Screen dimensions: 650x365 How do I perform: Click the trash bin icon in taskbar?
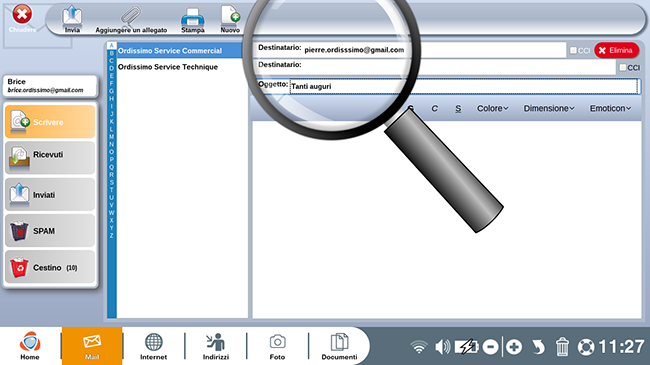tap(562, 347)
